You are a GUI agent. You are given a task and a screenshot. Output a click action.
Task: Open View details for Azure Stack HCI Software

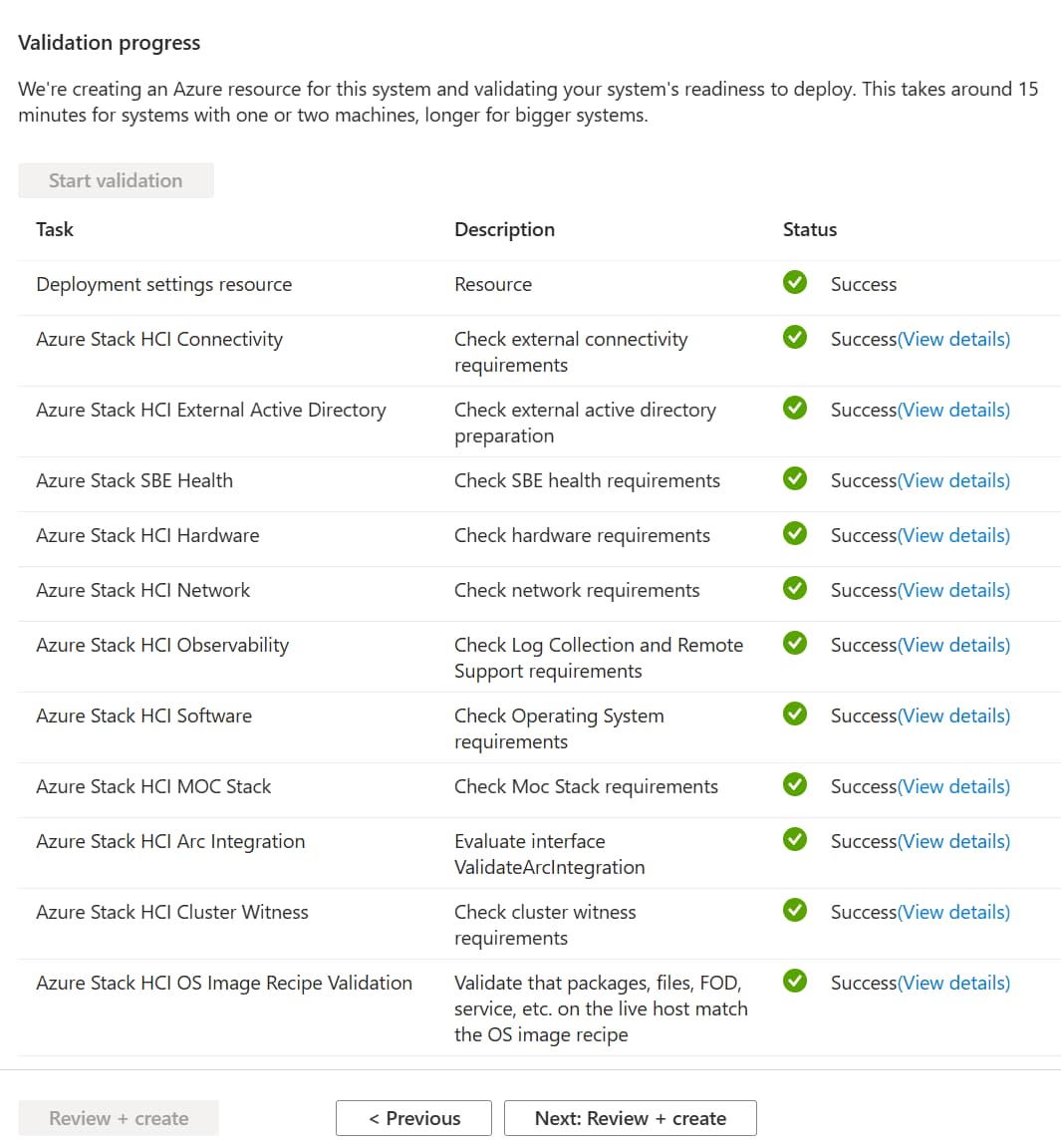point(954,716)
